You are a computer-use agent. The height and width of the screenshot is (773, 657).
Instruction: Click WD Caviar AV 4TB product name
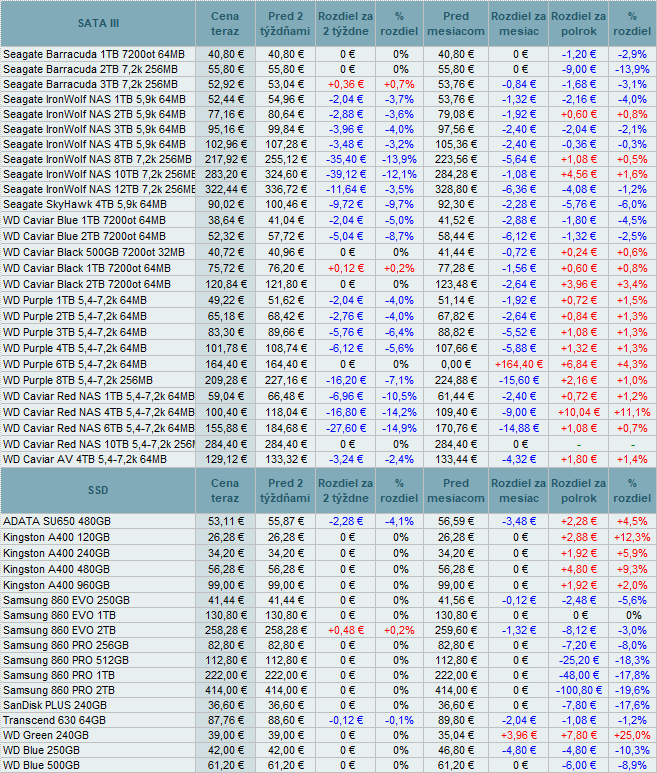85,459
